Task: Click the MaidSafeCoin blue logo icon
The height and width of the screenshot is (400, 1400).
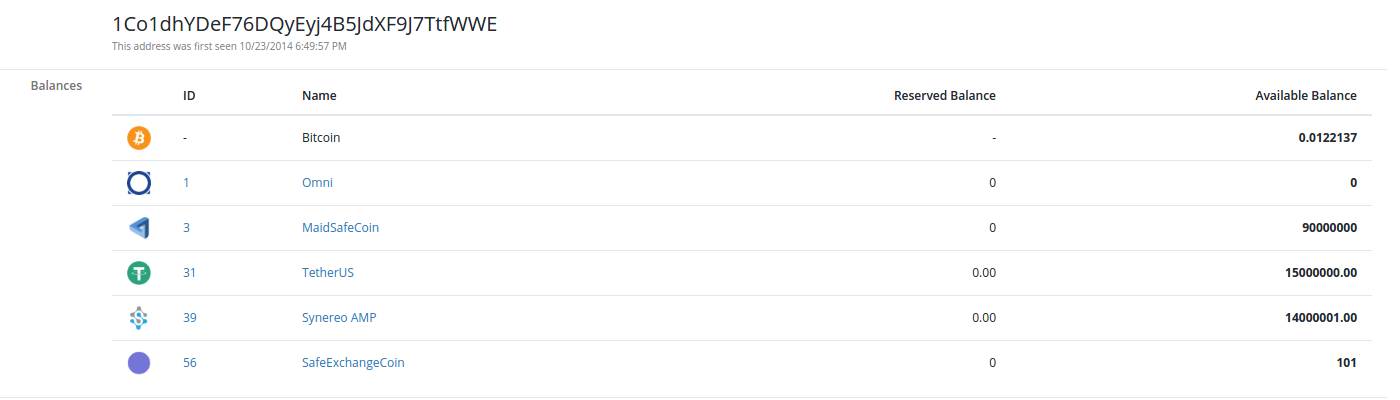Action: pos(139,228)
